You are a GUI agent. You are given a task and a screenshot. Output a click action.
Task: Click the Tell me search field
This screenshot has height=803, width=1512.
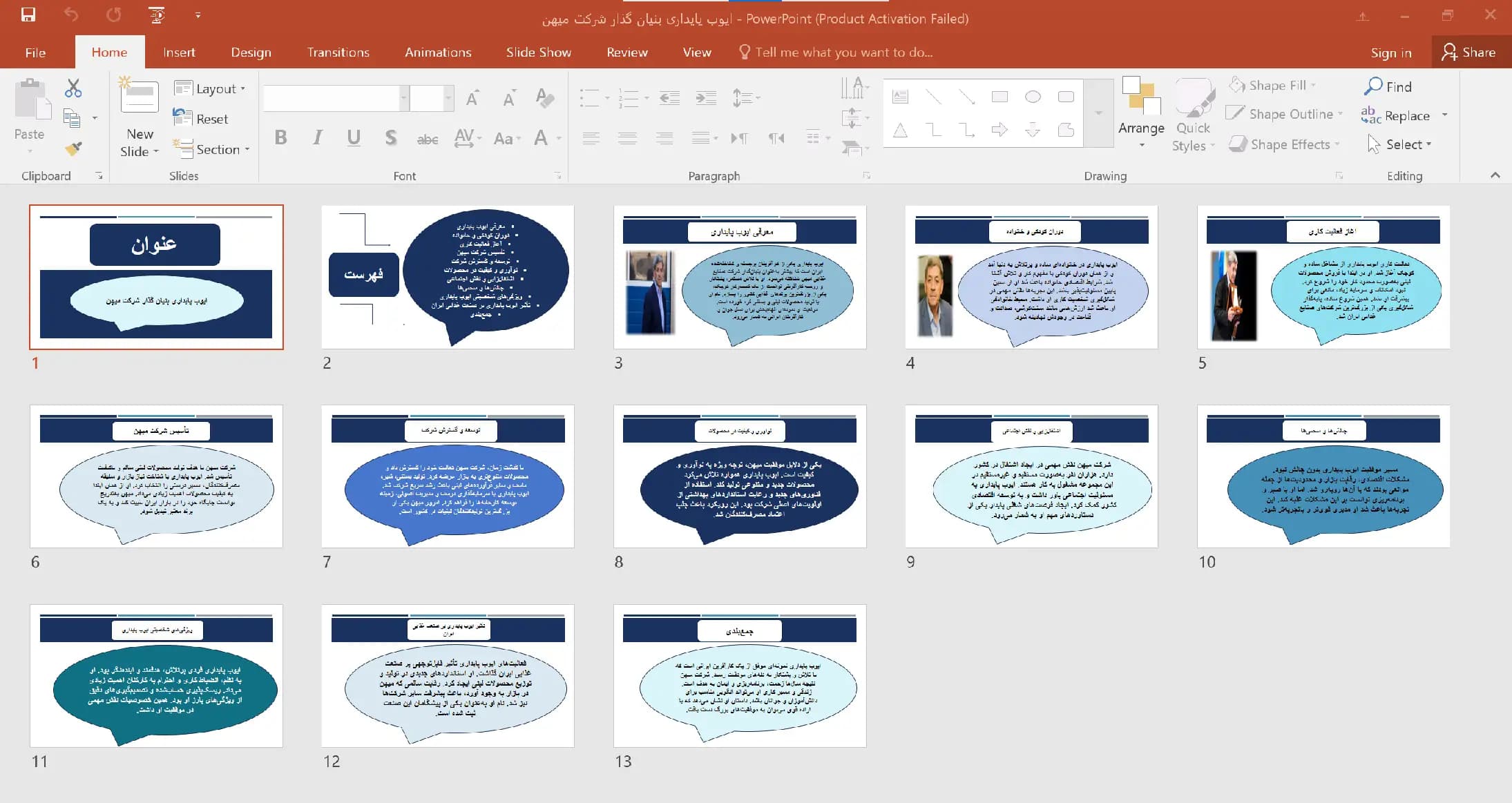click(836, 52)
